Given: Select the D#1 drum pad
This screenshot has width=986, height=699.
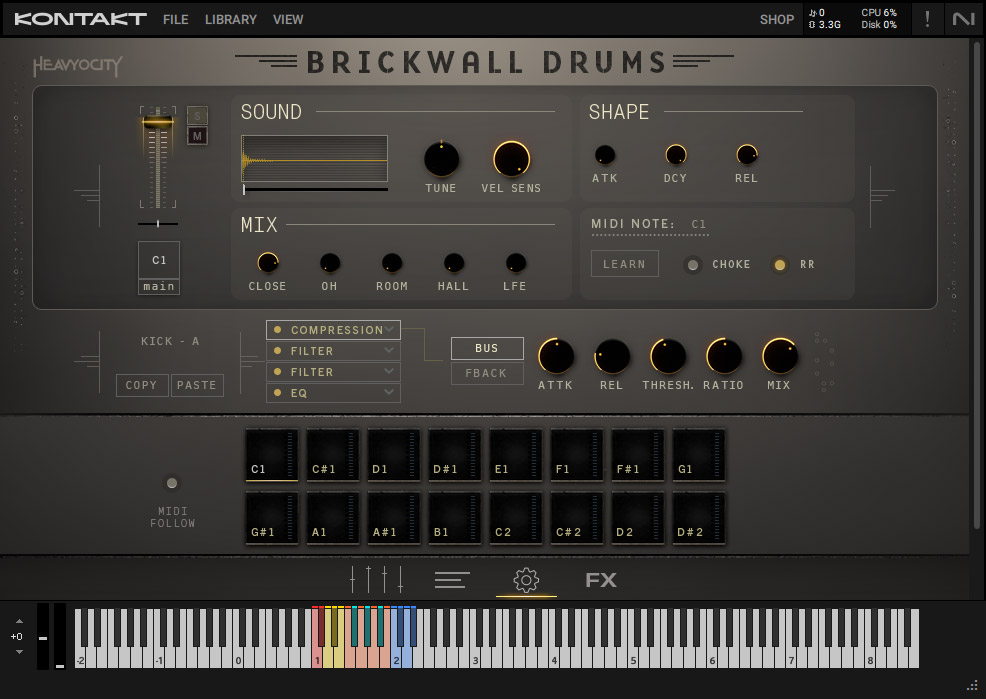Looking at the screenshot, I should coord(454,456).
